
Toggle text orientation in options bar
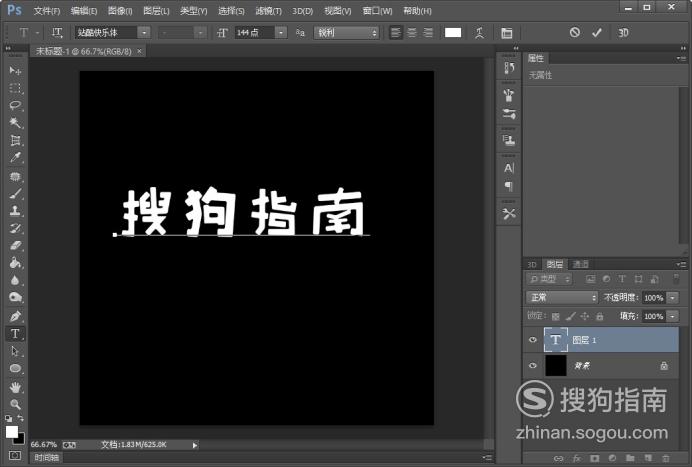[57, 33]
